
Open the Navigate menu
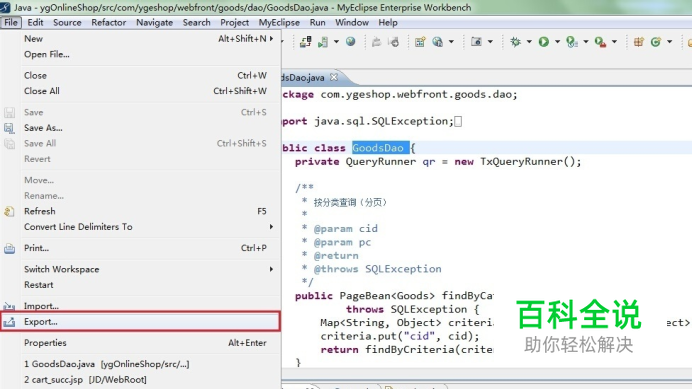coord(154,23)
